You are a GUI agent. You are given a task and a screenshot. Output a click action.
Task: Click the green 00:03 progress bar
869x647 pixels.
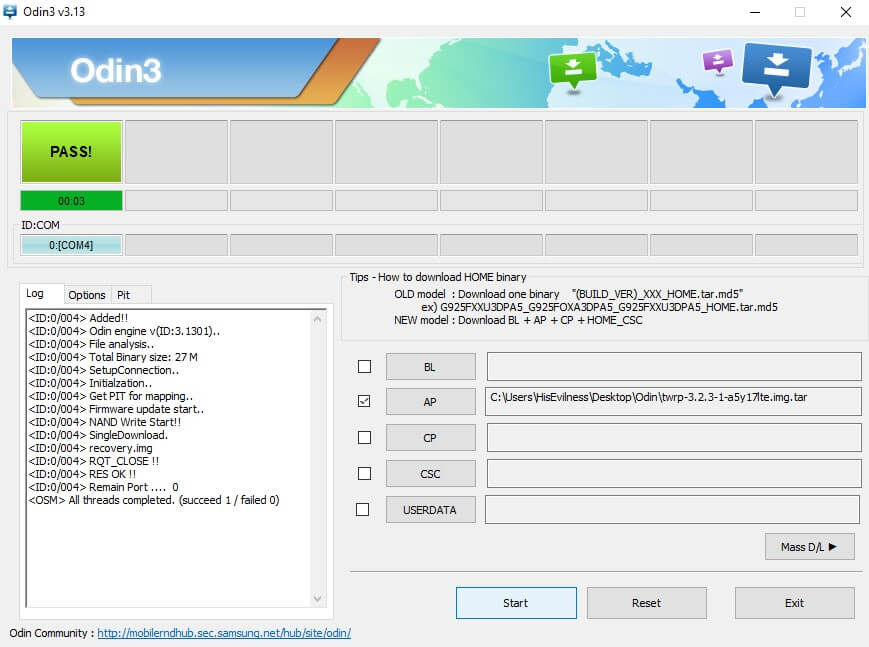[x=71, y=201]
